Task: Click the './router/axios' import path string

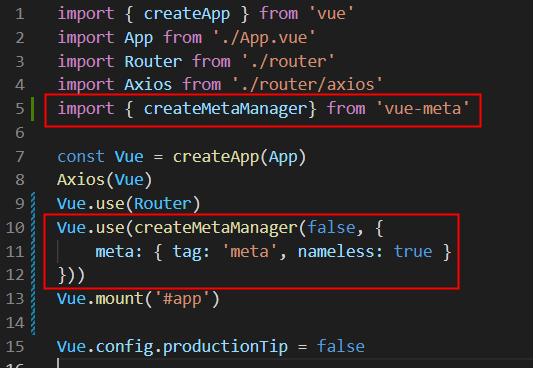Action: tap(308, 84)
